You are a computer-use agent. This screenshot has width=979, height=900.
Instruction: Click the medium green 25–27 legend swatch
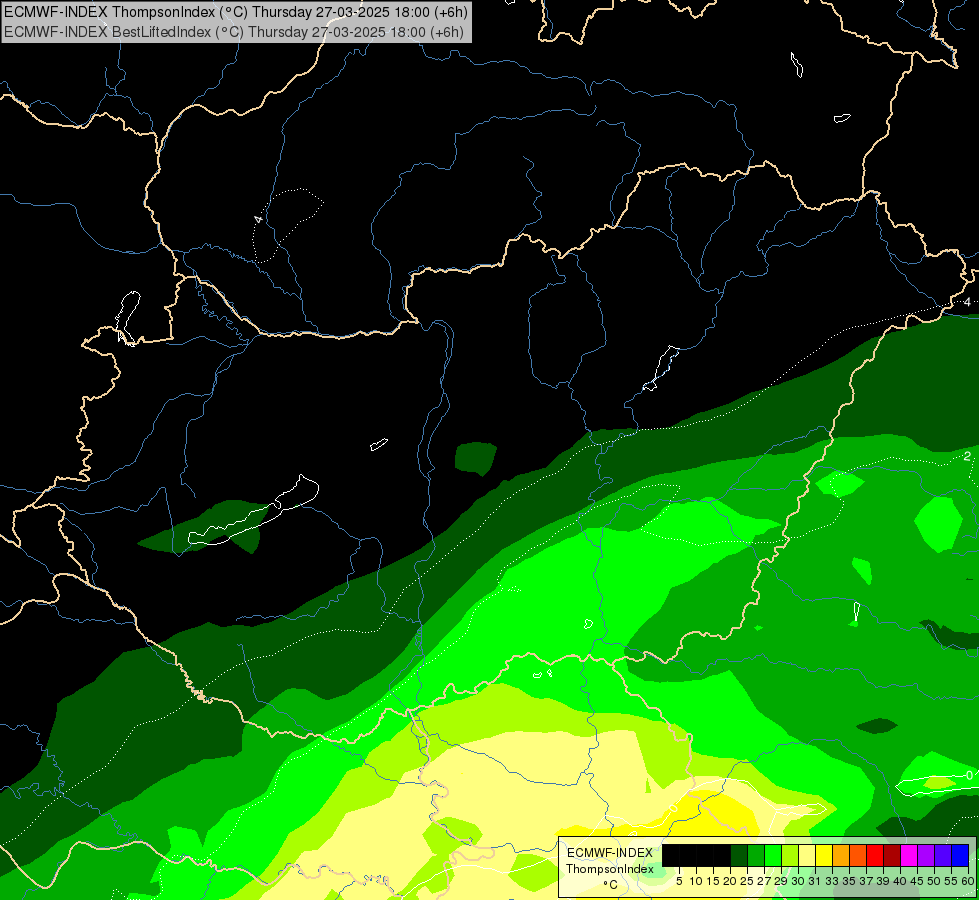756,855
